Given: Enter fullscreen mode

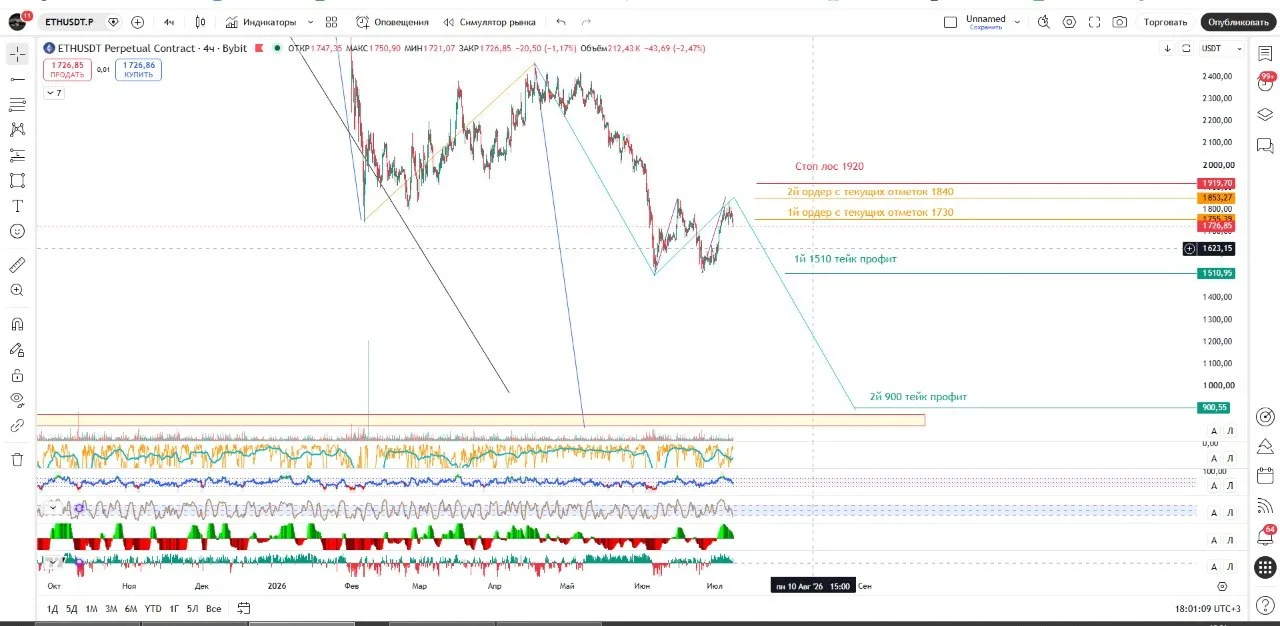Looking at the screenshot, I should coord(1095,21).
